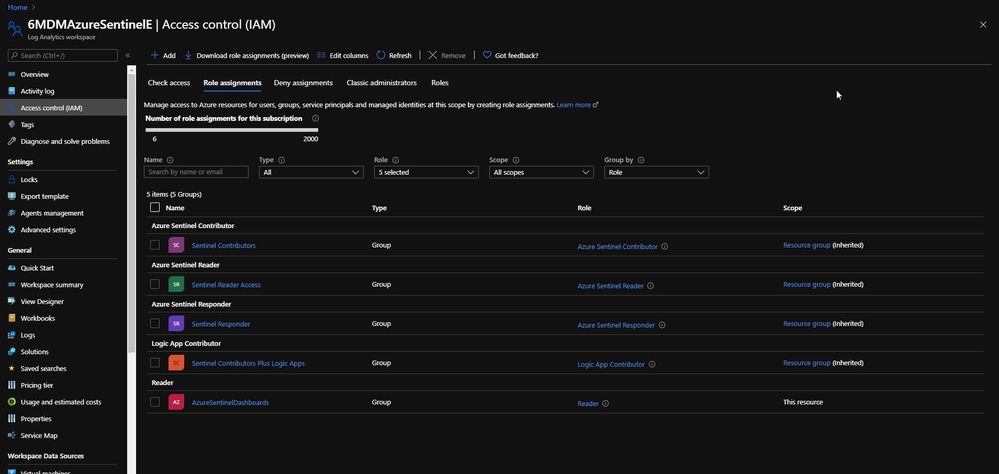This screenshot has width=999, height=474.
Task: Click the role assignments usage progress bar
Action: click(232, 130)
